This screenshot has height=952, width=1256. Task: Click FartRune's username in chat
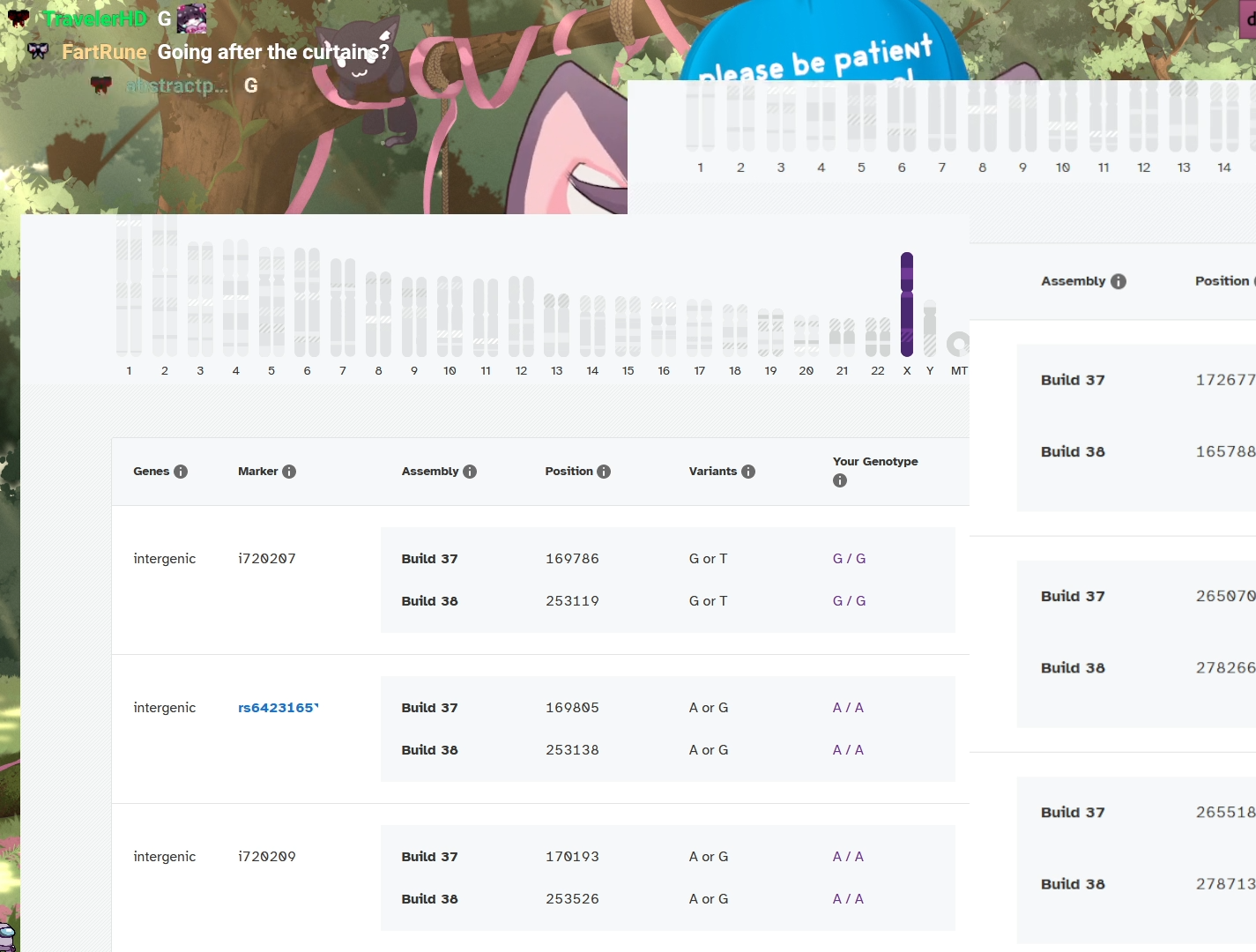coord(104,52)
